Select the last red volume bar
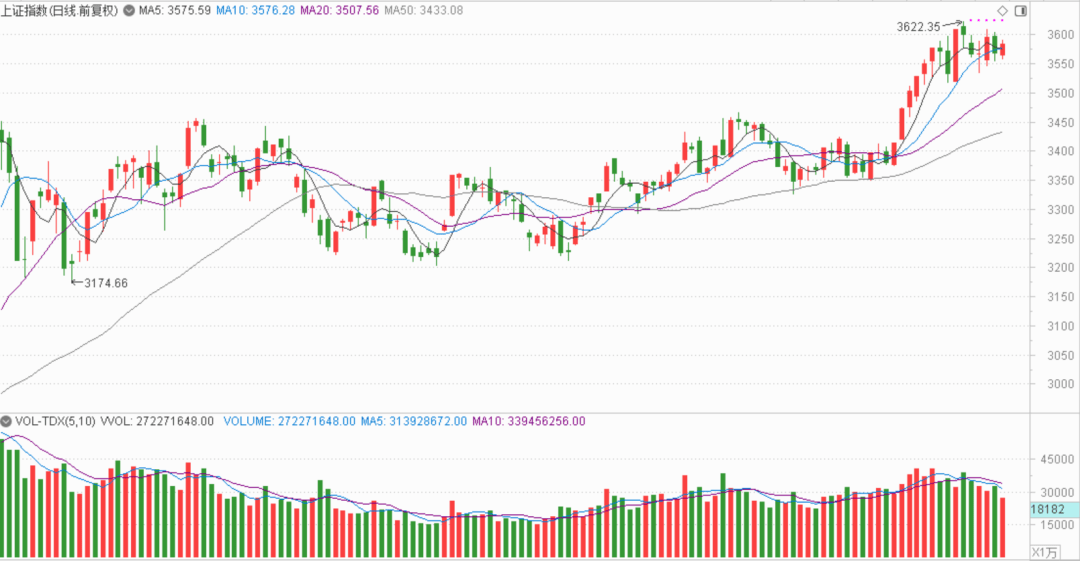This screenshot has width=1080, height=561. [1003, 527]
